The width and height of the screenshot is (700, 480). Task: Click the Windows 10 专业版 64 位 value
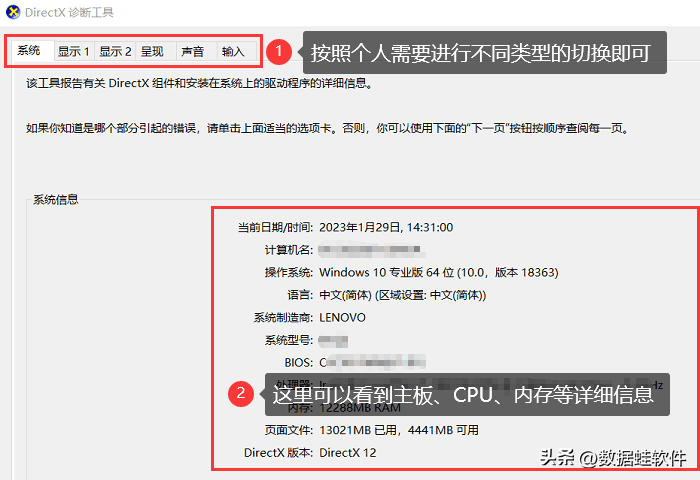click(x=439, y=272)
